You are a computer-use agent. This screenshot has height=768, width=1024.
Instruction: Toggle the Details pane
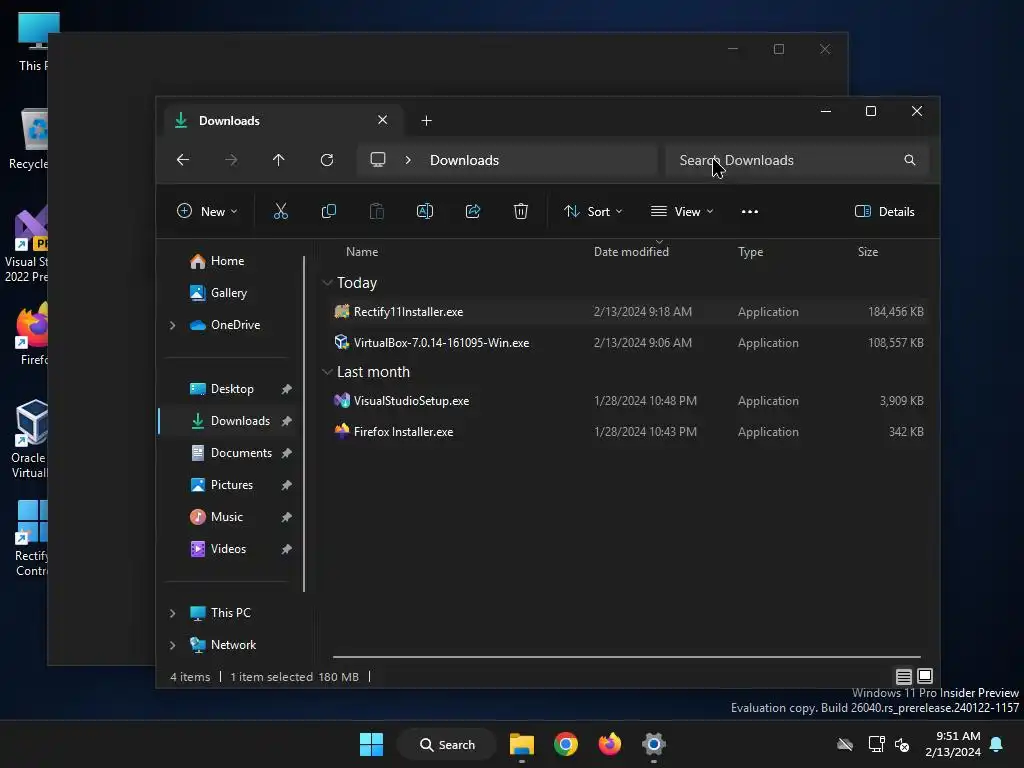885,212
